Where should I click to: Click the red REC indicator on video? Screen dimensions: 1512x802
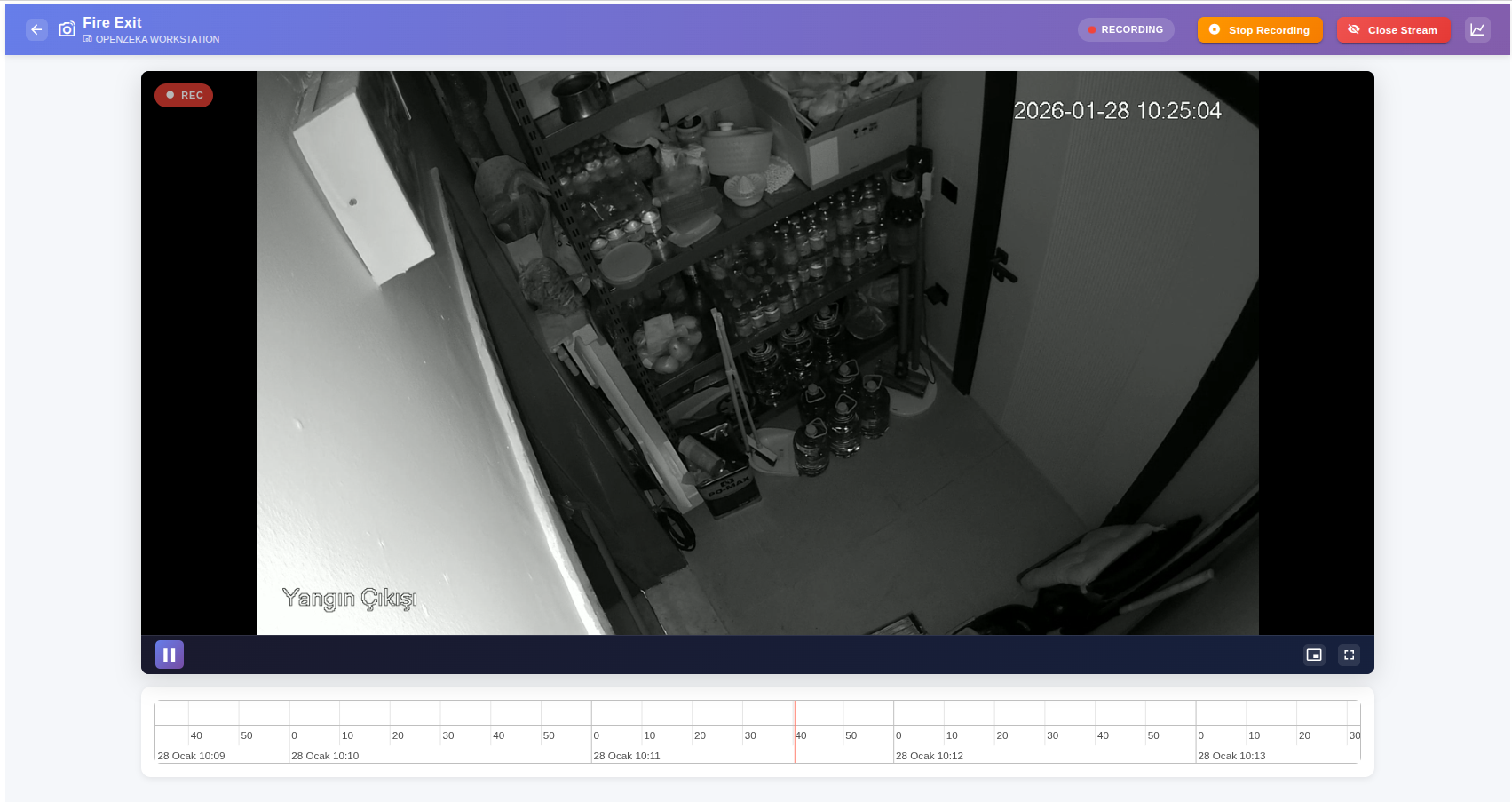click(x=184, y=95)
